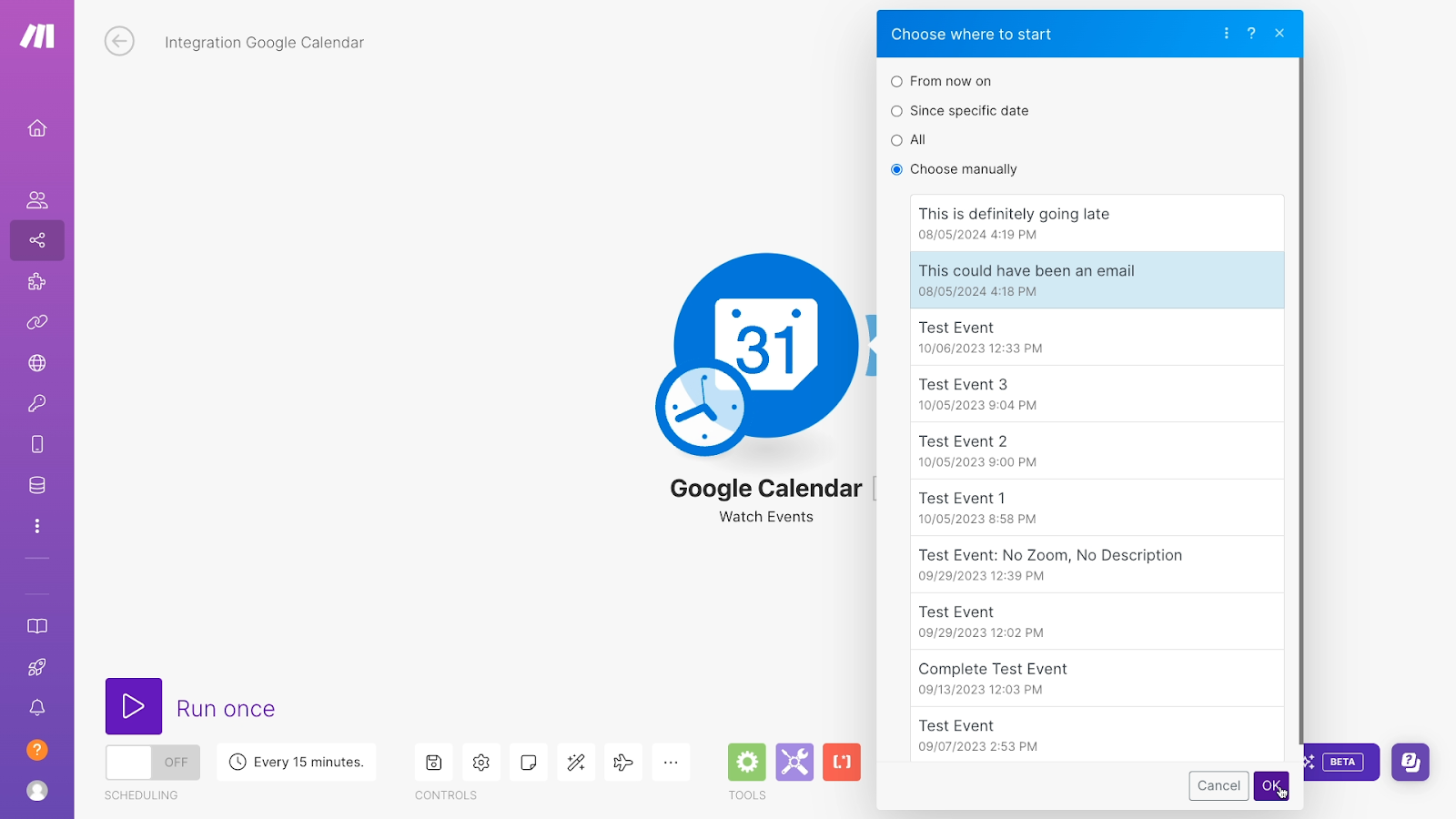Open the red Text parser brackets icon

(842, 763)
